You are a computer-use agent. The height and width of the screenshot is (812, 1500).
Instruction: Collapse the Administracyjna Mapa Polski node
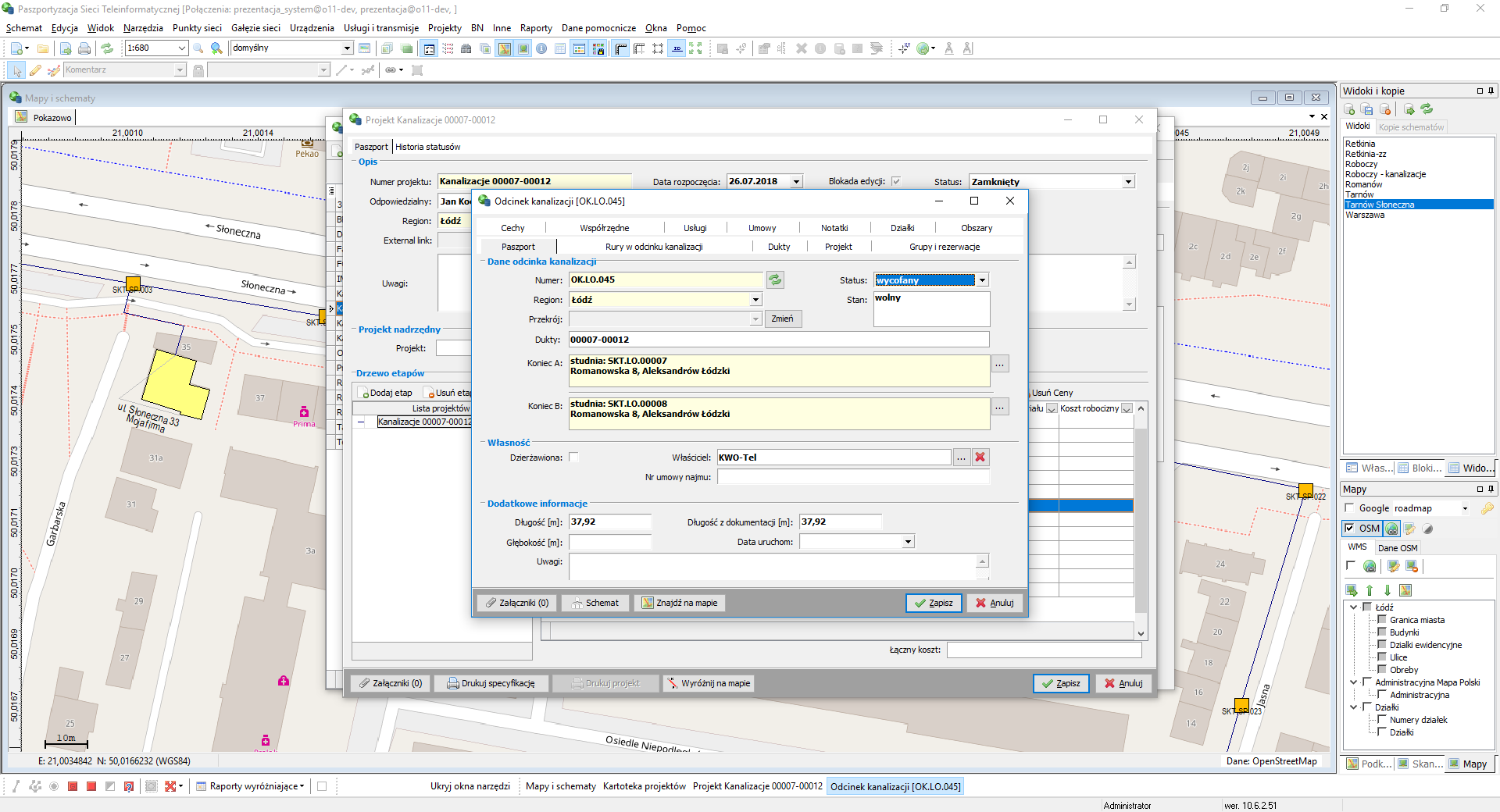(1354, 682)
